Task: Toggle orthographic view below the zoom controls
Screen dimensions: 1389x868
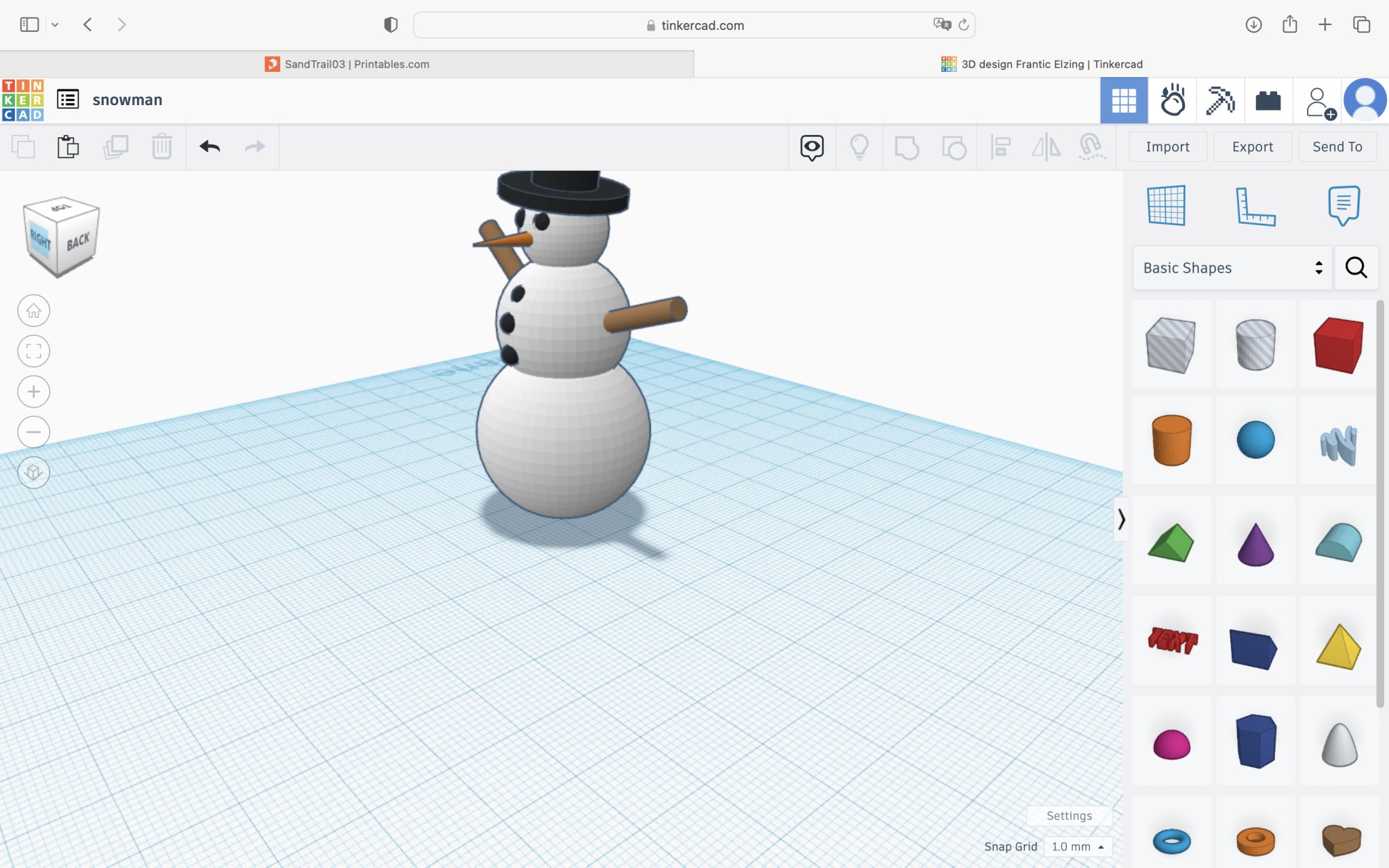Action: point(33,473)
